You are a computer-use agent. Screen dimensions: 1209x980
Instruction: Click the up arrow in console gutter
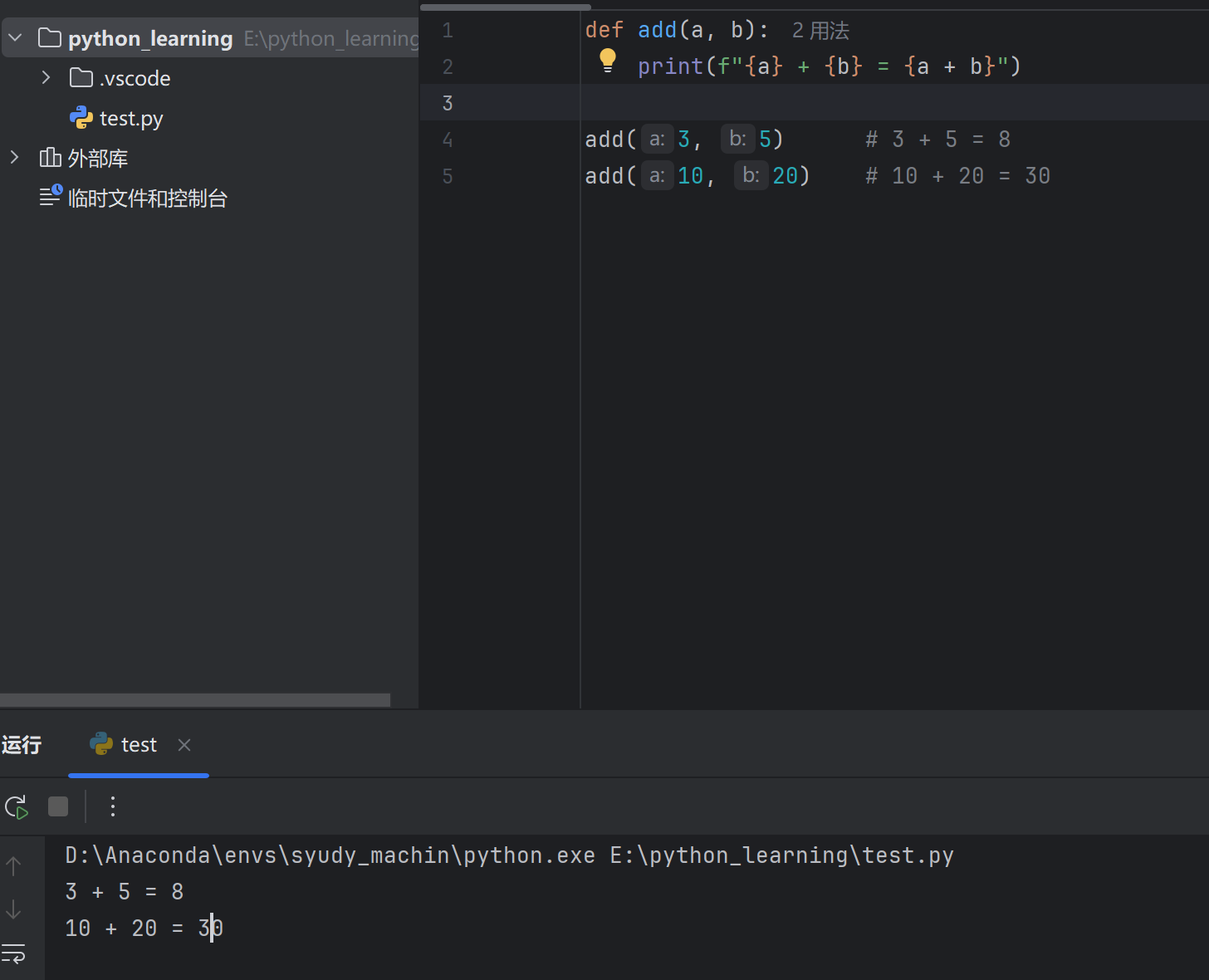pyautogui.click(x=14, y=866)
